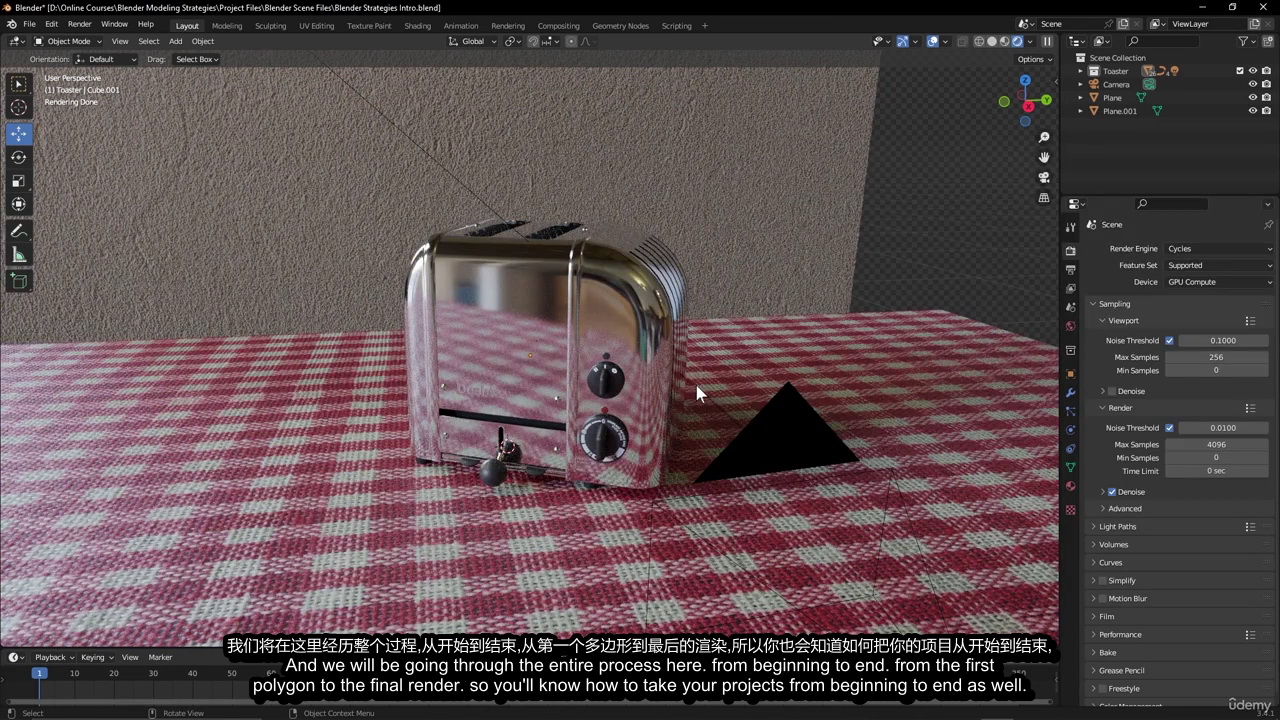Image resolution: width=1280 pixels, height=720 pixels.
Task: Enable the Simplify checkbox
Action: 1102,581
